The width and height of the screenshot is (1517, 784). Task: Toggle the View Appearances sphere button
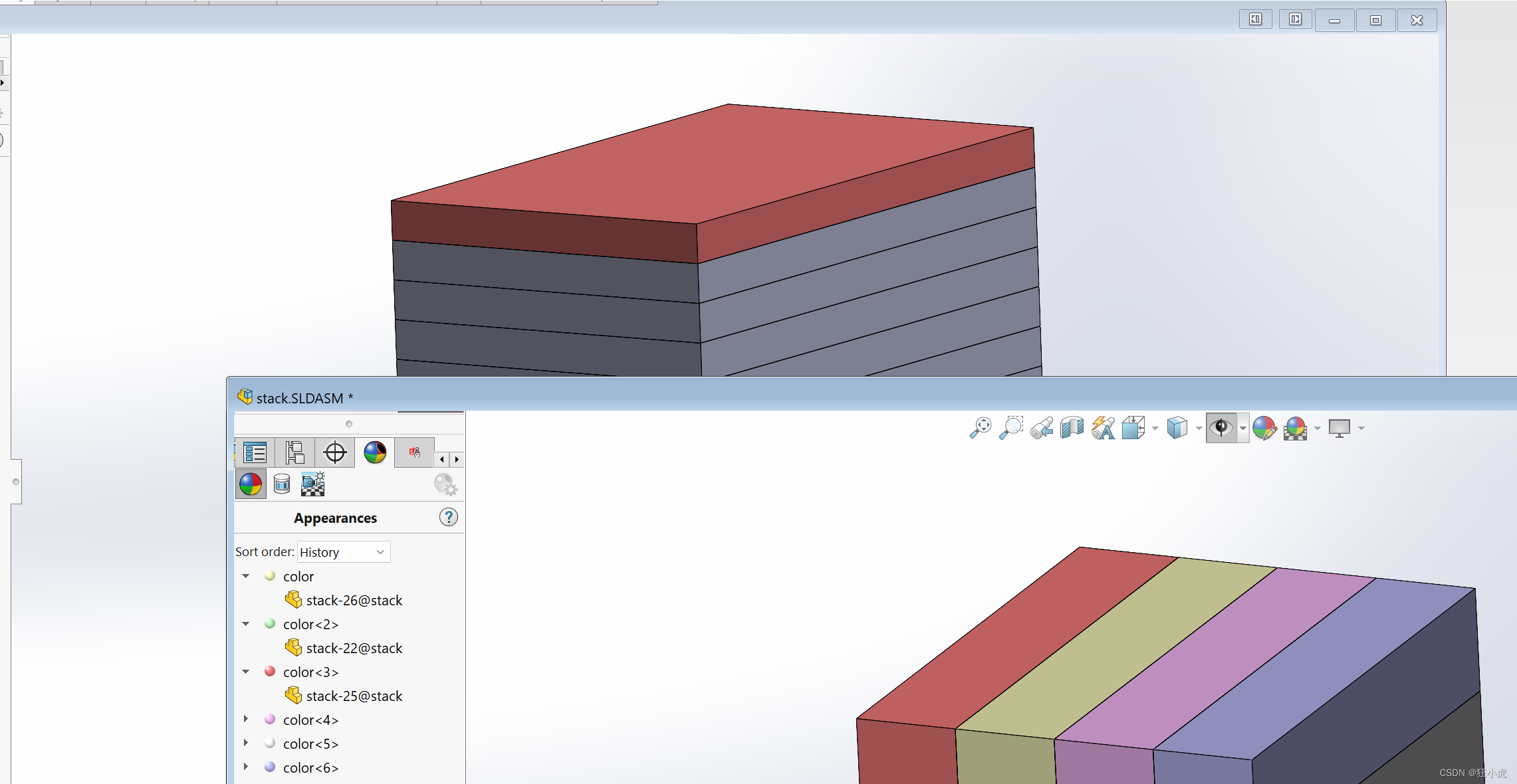251,484
